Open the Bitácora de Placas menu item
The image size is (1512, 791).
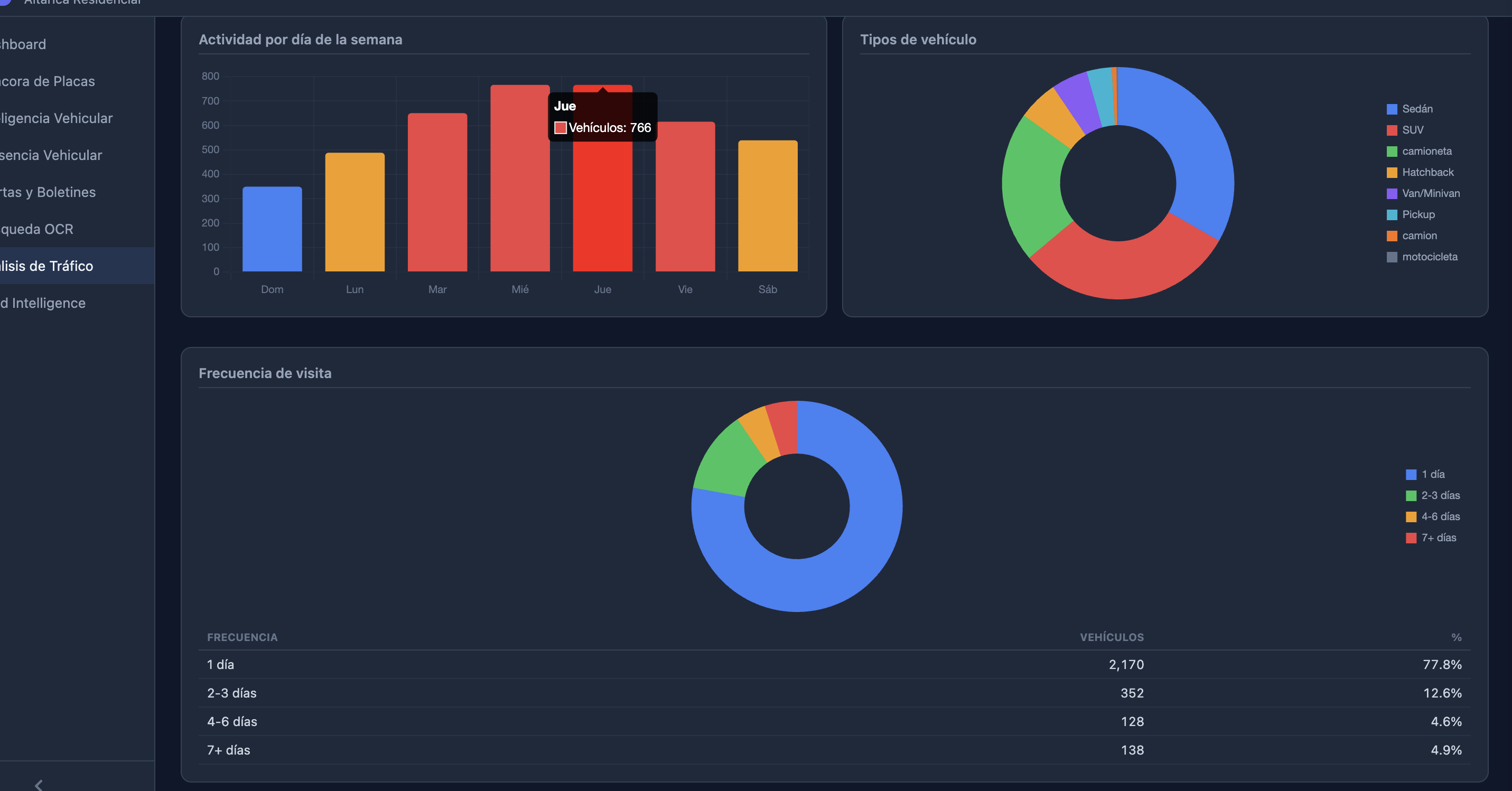(x=48, y=81)
